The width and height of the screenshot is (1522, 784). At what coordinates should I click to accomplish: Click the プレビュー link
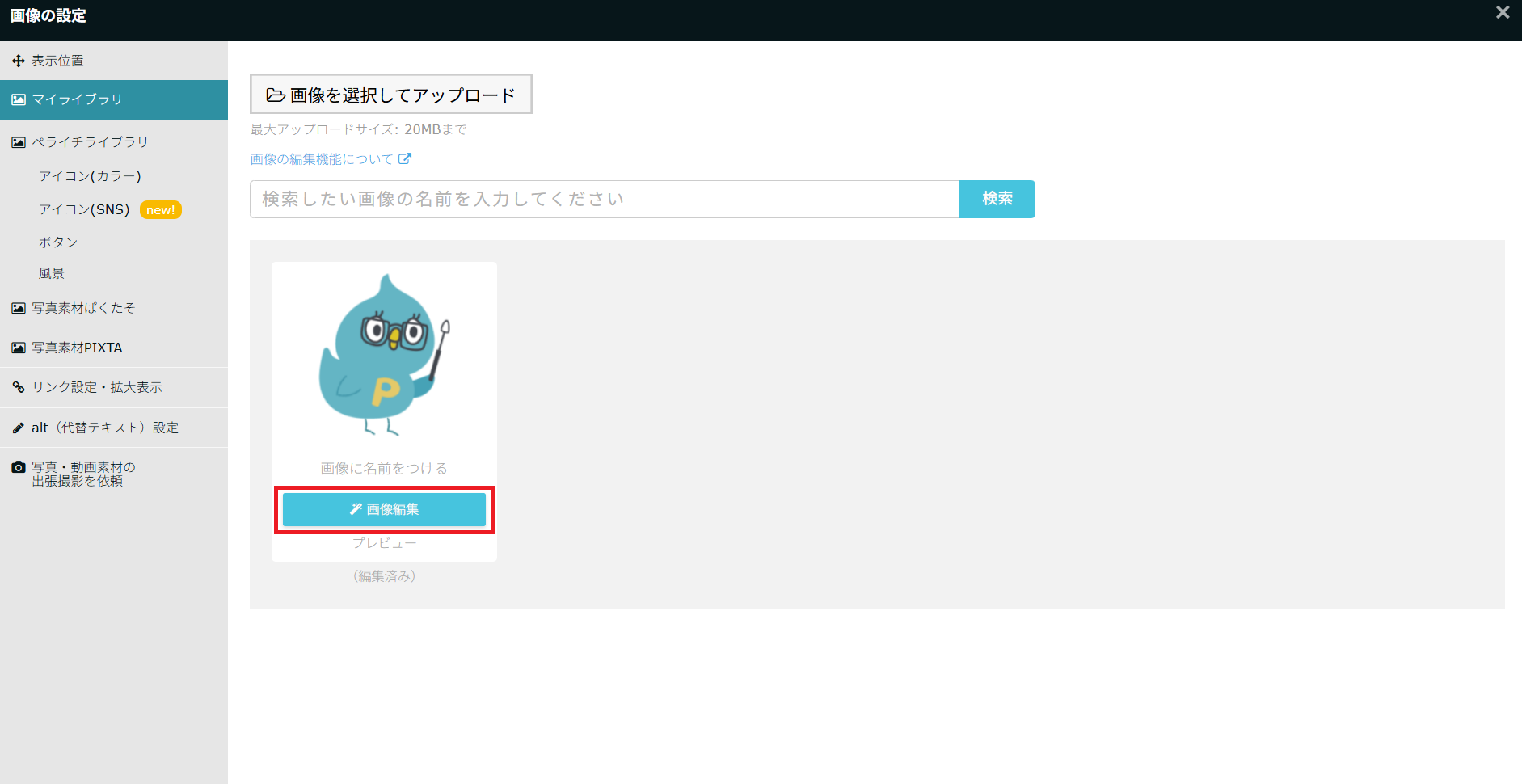[x=384, y=543]
